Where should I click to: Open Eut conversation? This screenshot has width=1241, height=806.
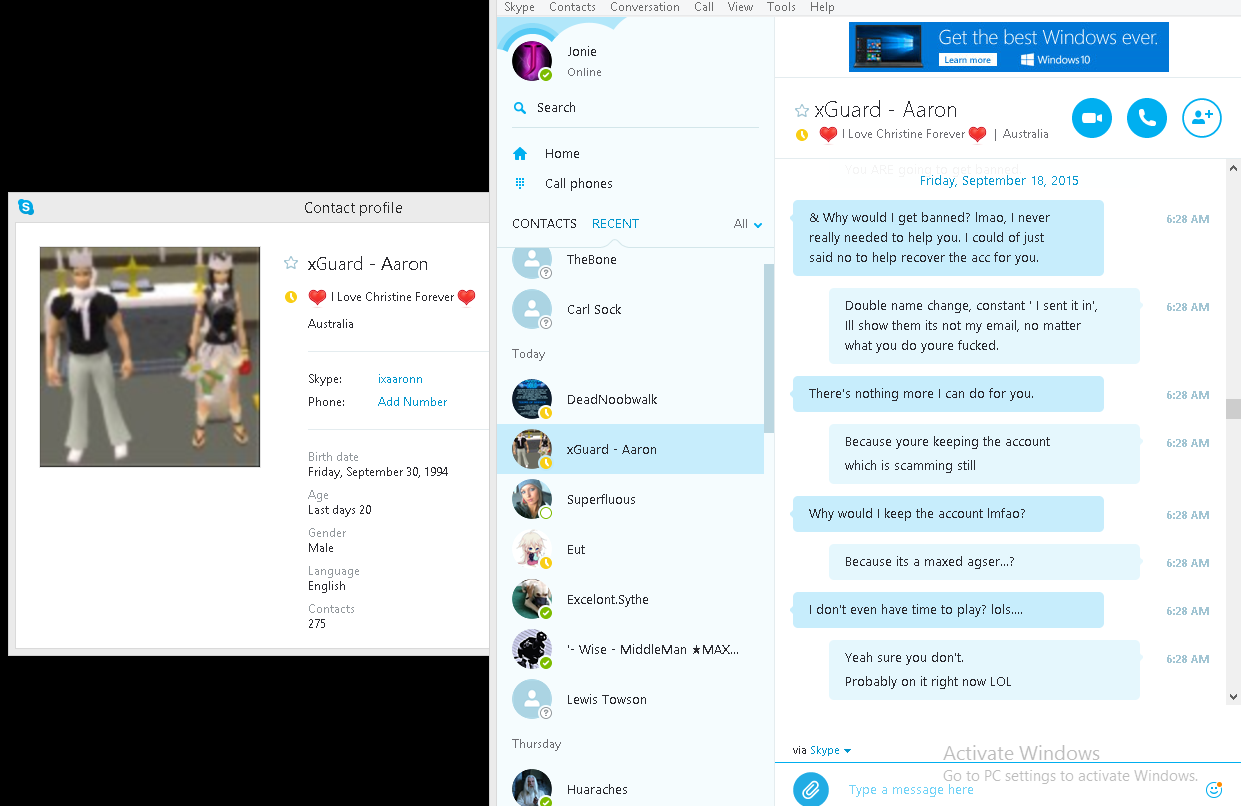[x=630, y=549]
